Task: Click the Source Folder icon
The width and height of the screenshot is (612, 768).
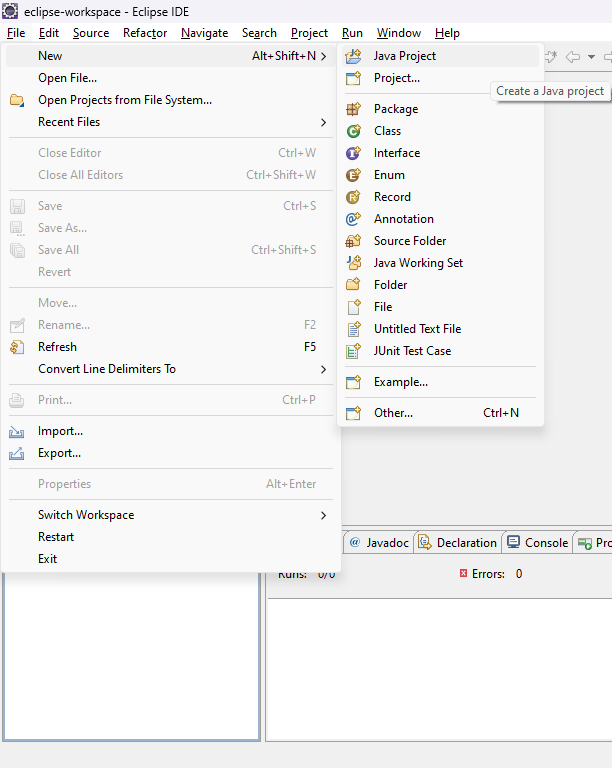Action: 353,241
